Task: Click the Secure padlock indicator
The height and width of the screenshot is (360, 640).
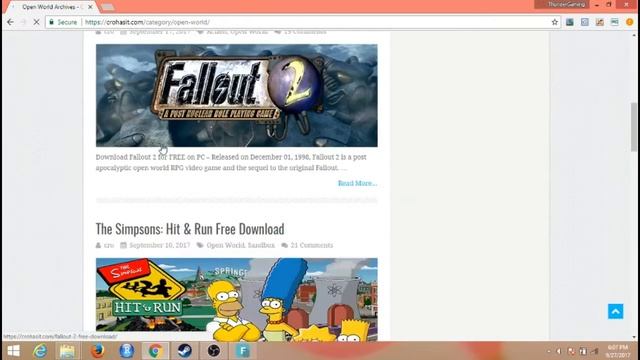Action: coord(63,22)
